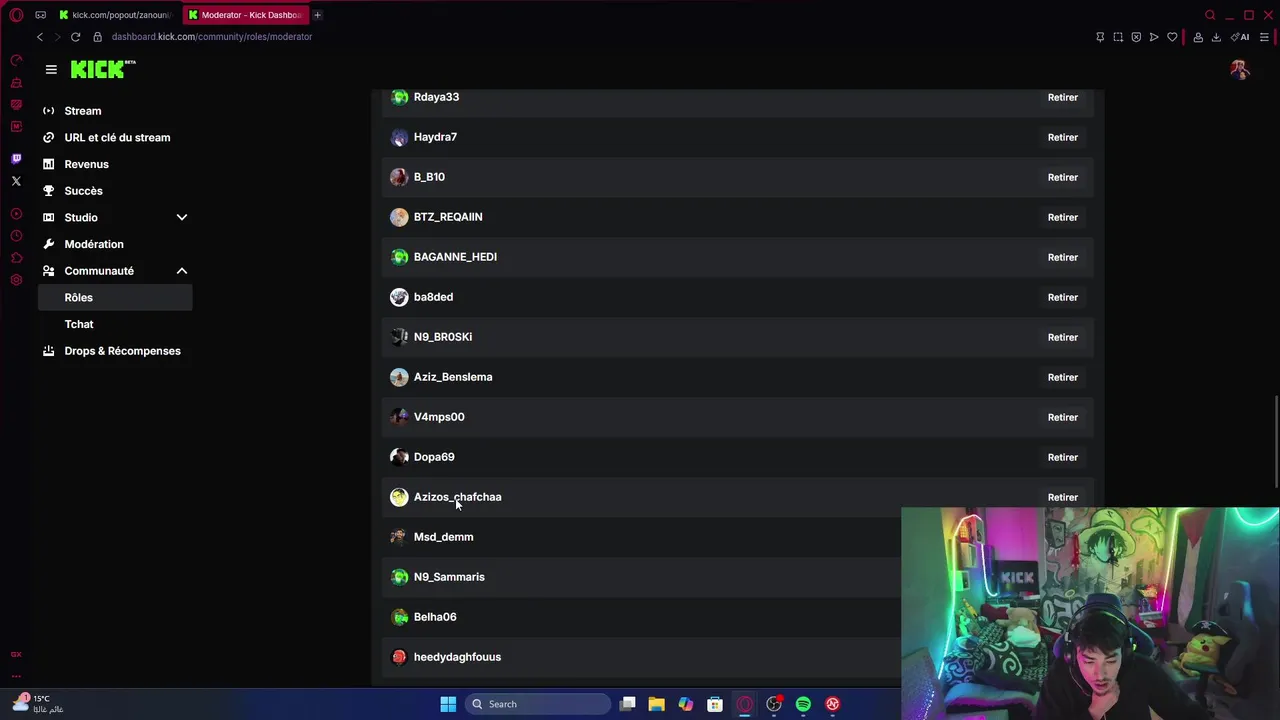Reload the current dashboard page
Image resolution: width=1280 pixels, height=720 pixels.
[x=75, y=37]
